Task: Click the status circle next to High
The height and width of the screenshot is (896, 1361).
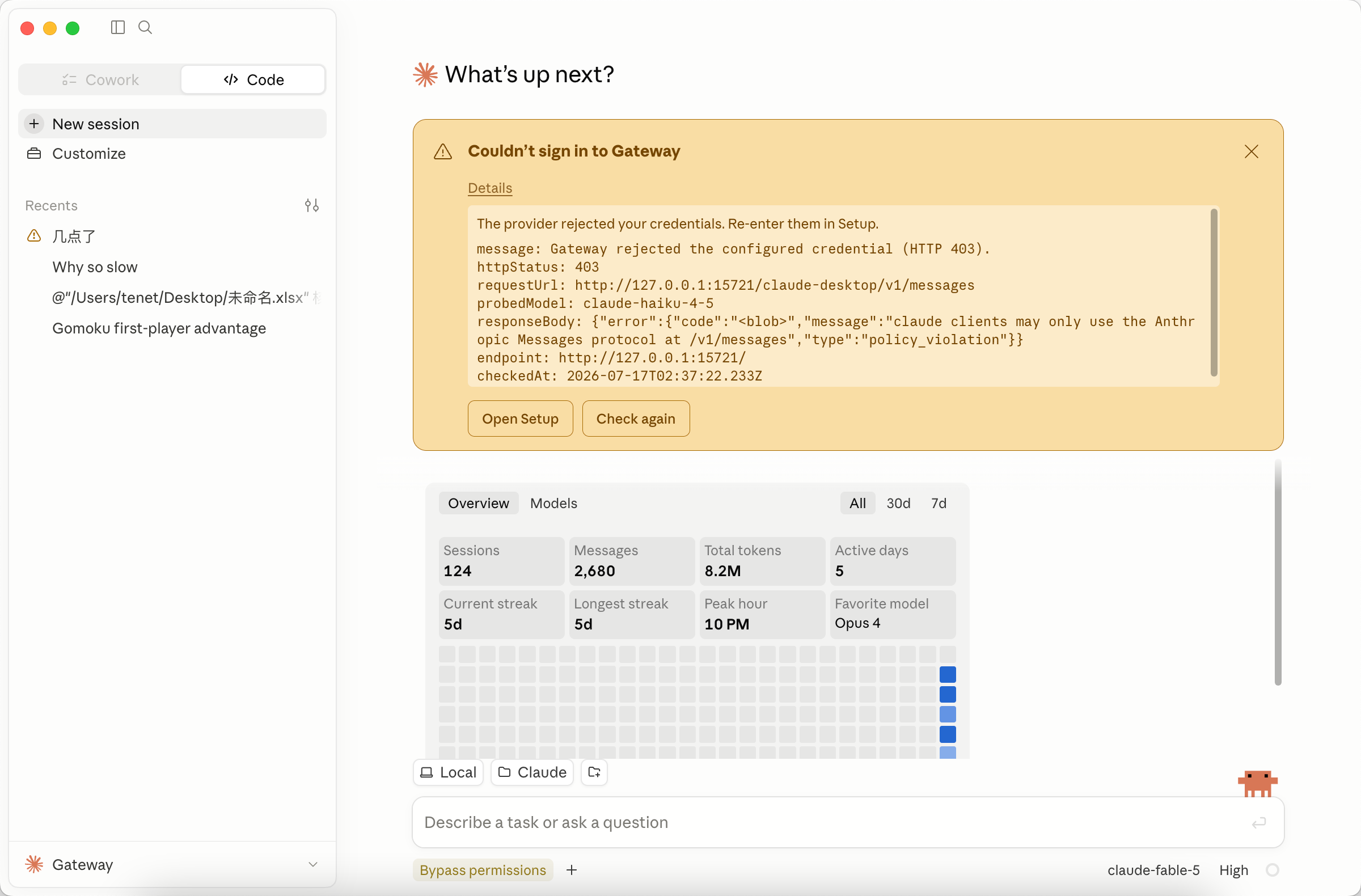Action: pyautogui.click(x=1273, y=870)
